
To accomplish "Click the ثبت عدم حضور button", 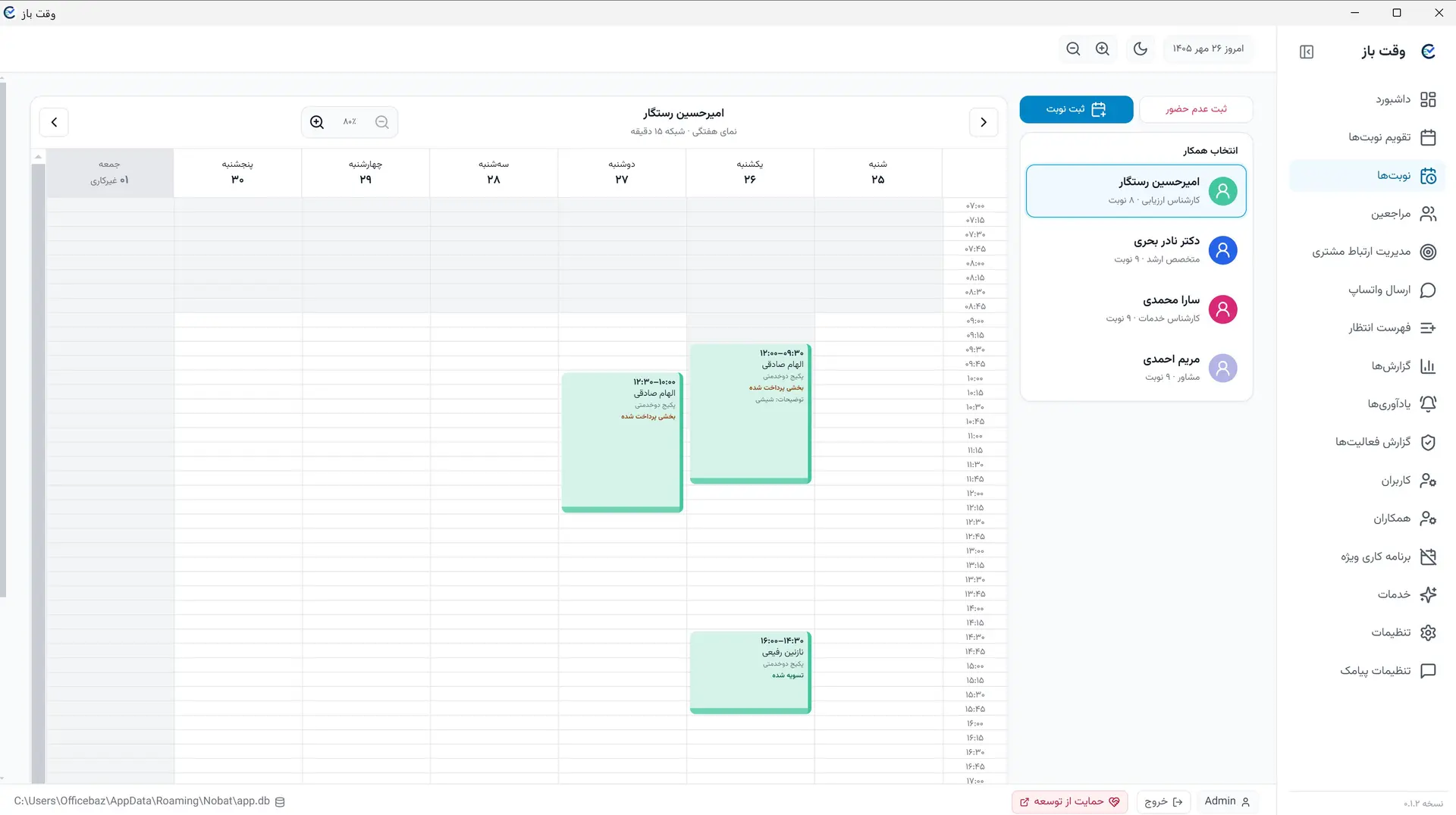I will coord(1196,109).
